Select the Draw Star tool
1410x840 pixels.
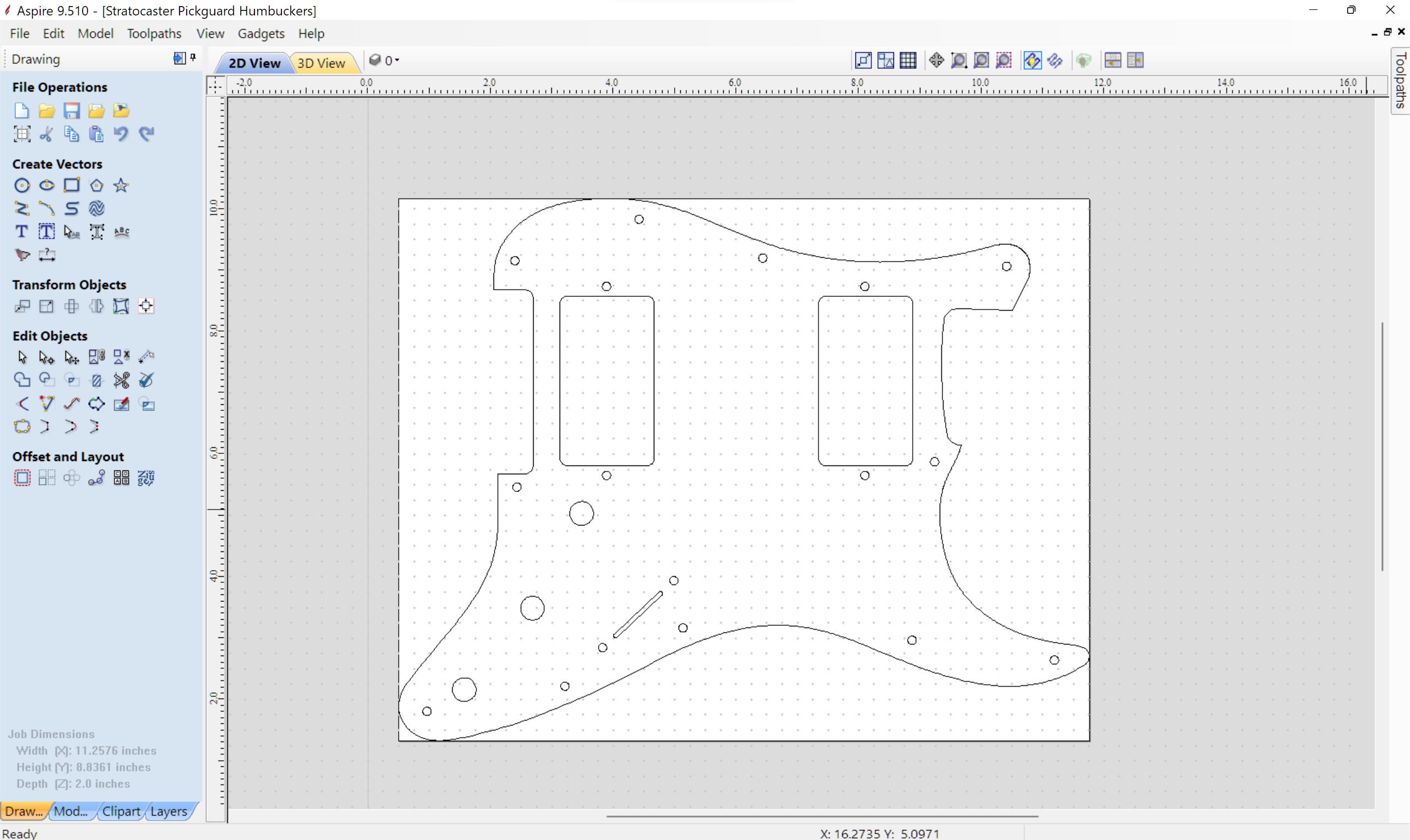pos(121,185)
